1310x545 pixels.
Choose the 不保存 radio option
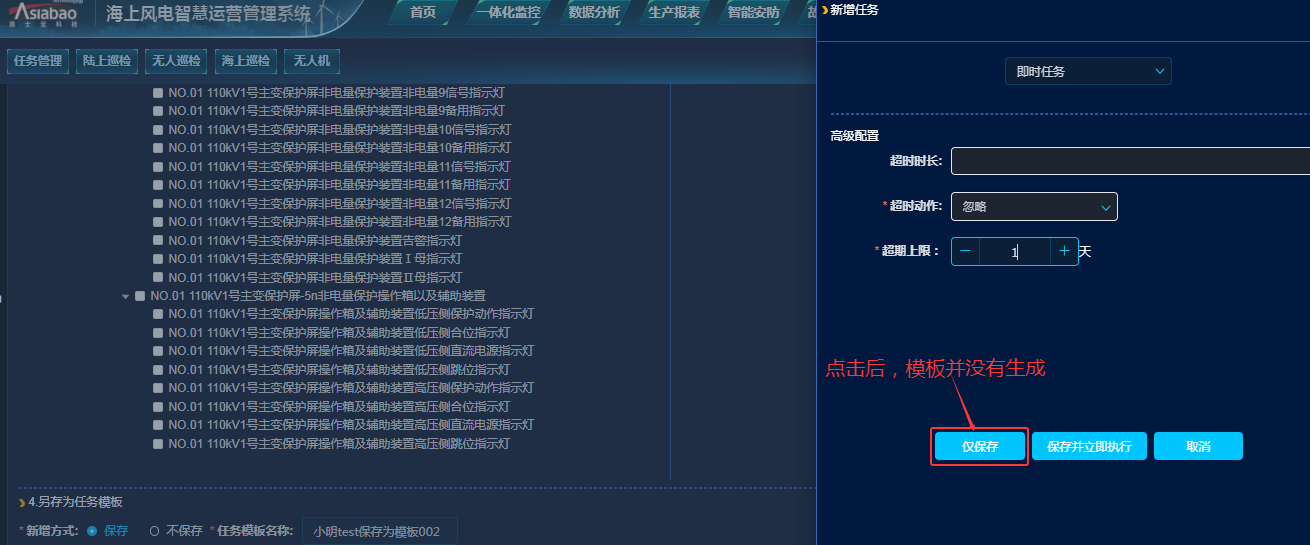point(154,531)
